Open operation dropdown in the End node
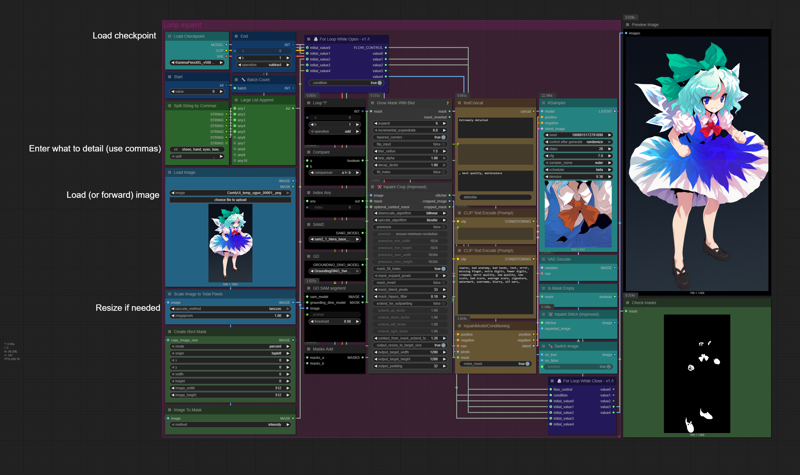 click(x=265, y=65)
